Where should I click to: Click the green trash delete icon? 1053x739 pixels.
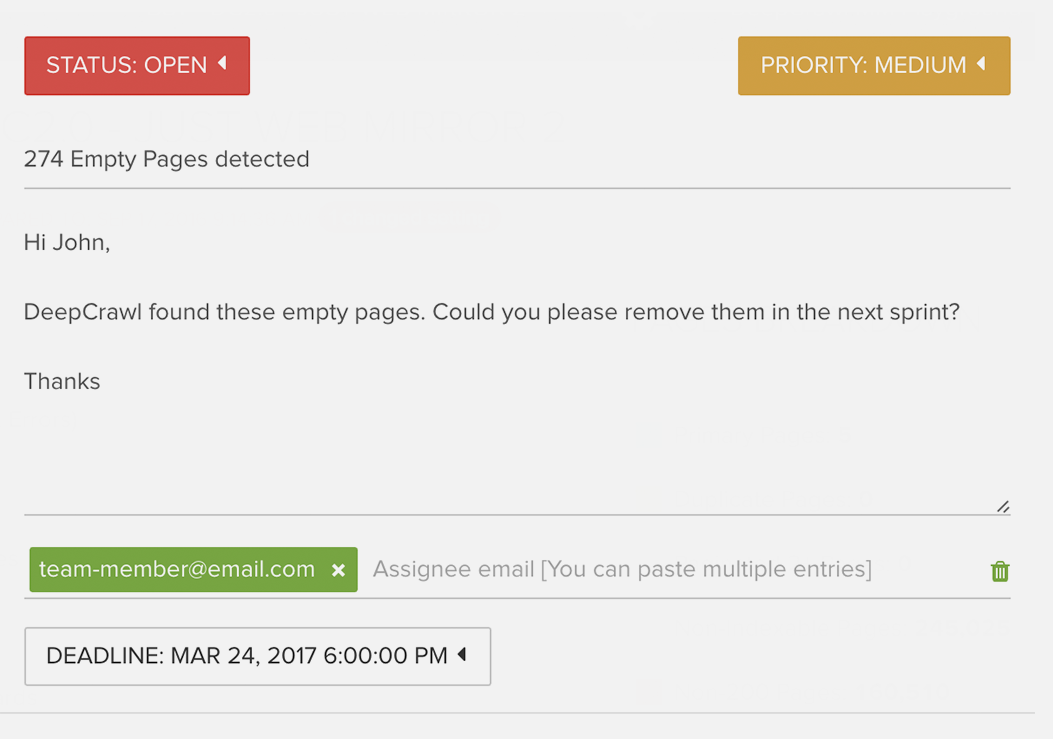[1000, 571]
